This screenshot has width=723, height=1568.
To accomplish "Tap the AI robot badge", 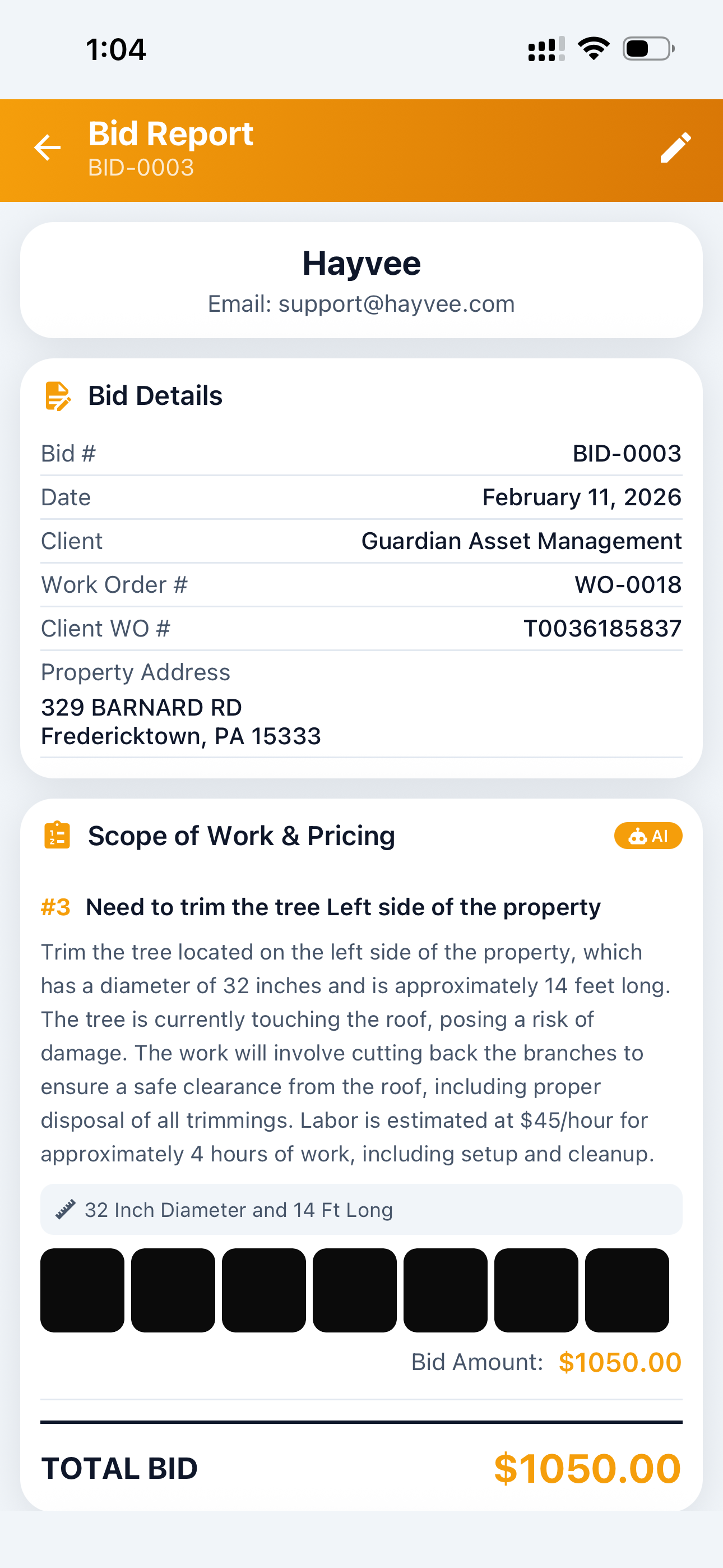I will 647,836.
